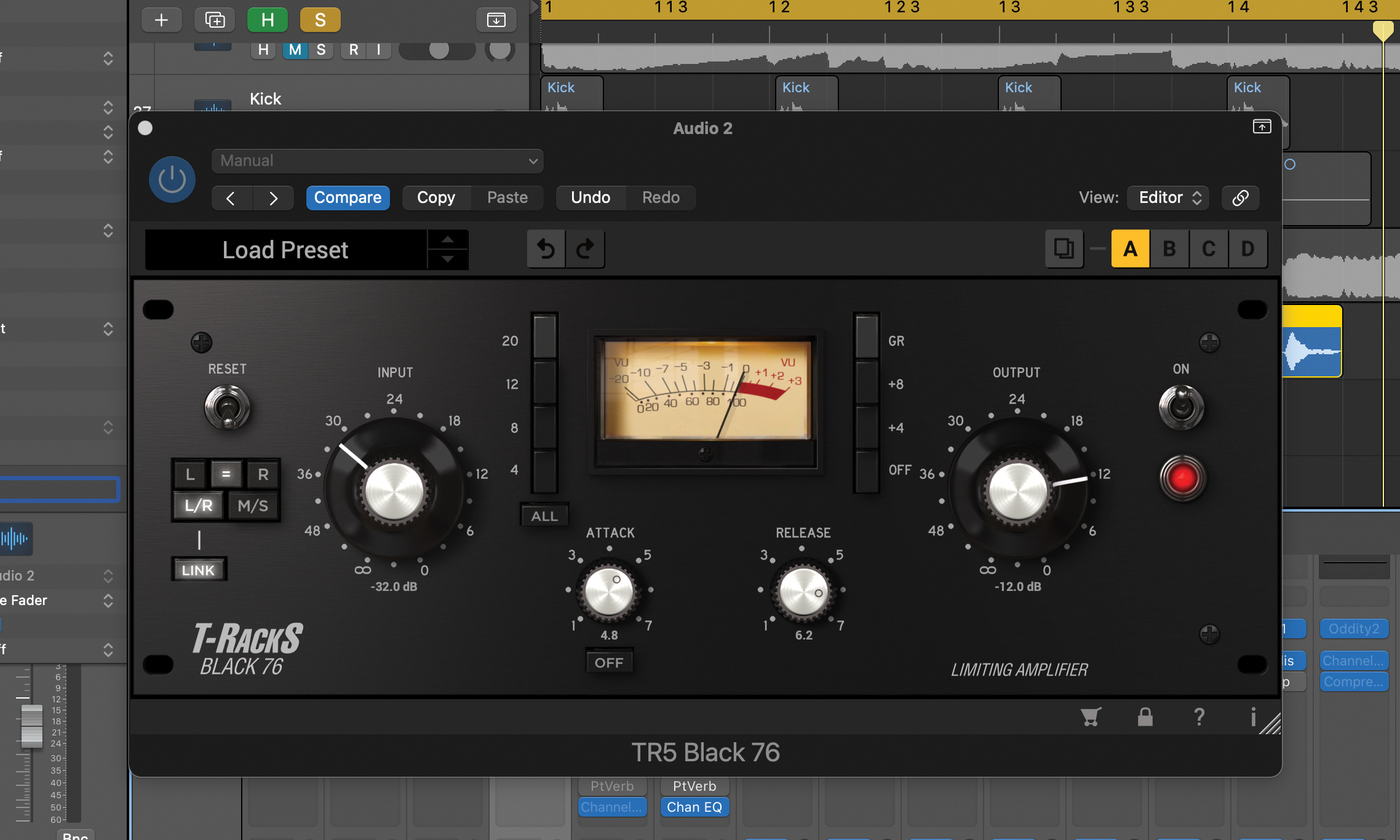Toggle the ON power switch for limiting amplifier

click(1177, 408)
